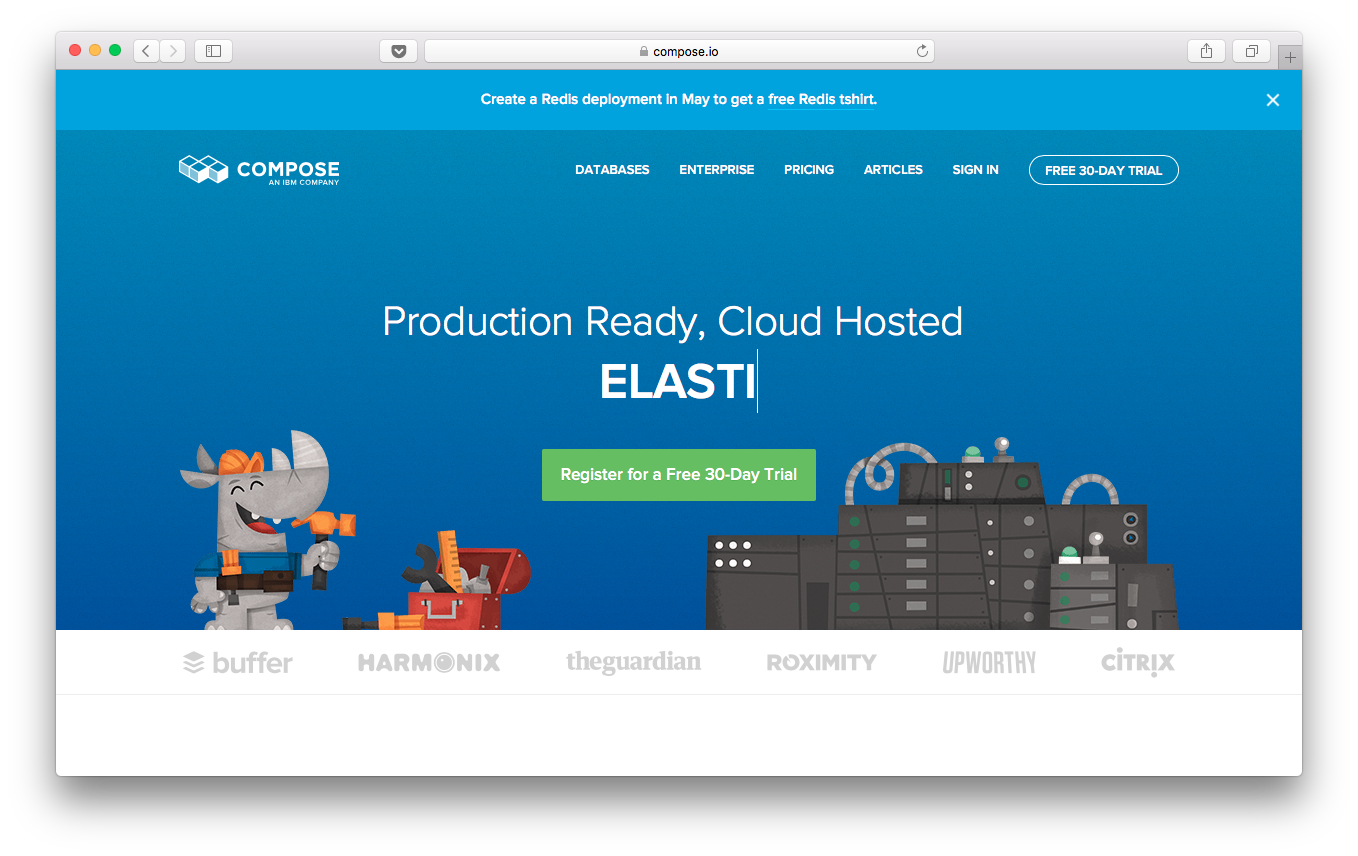The width and height of the screenshot is (1358, 856).
Task: Open the Share sheet icon
Action: (1206, 51)
